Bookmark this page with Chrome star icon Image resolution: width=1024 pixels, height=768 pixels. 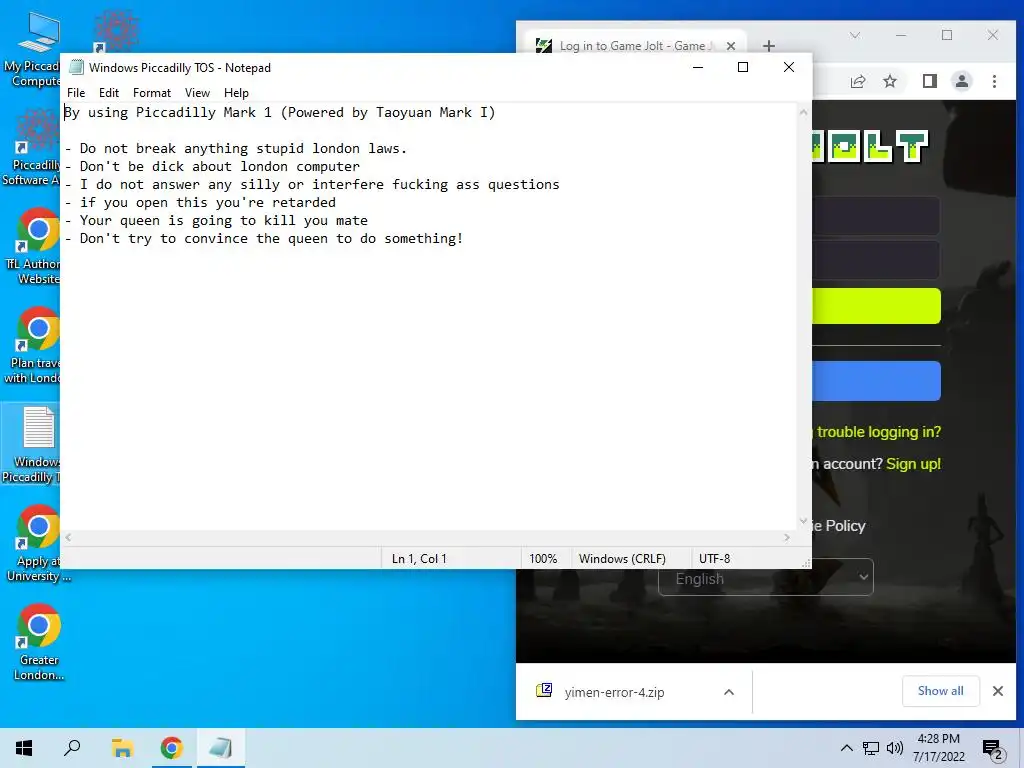click(889, 81)
